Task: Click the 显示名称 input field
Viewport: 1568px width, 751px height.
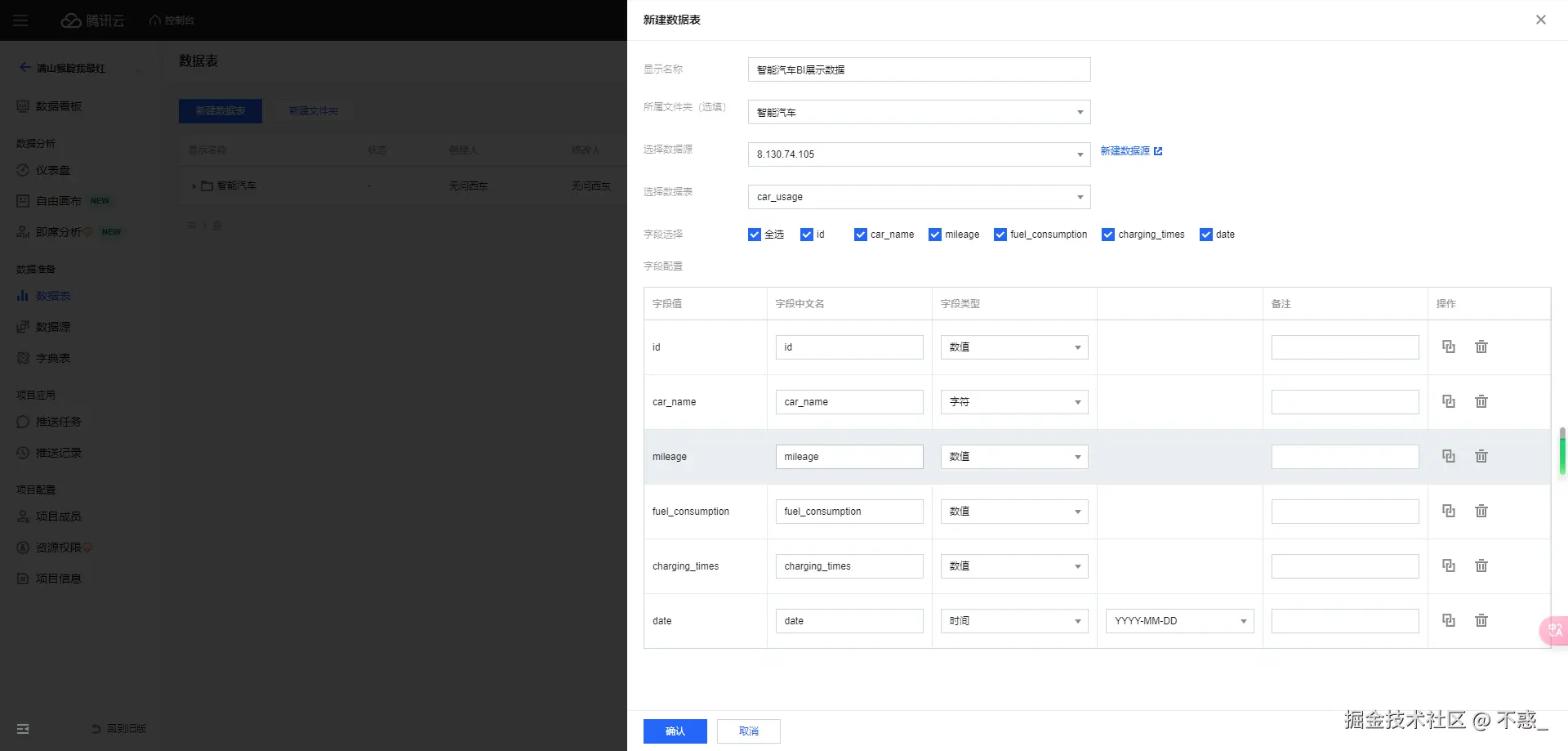Action: tap(919, 69)
